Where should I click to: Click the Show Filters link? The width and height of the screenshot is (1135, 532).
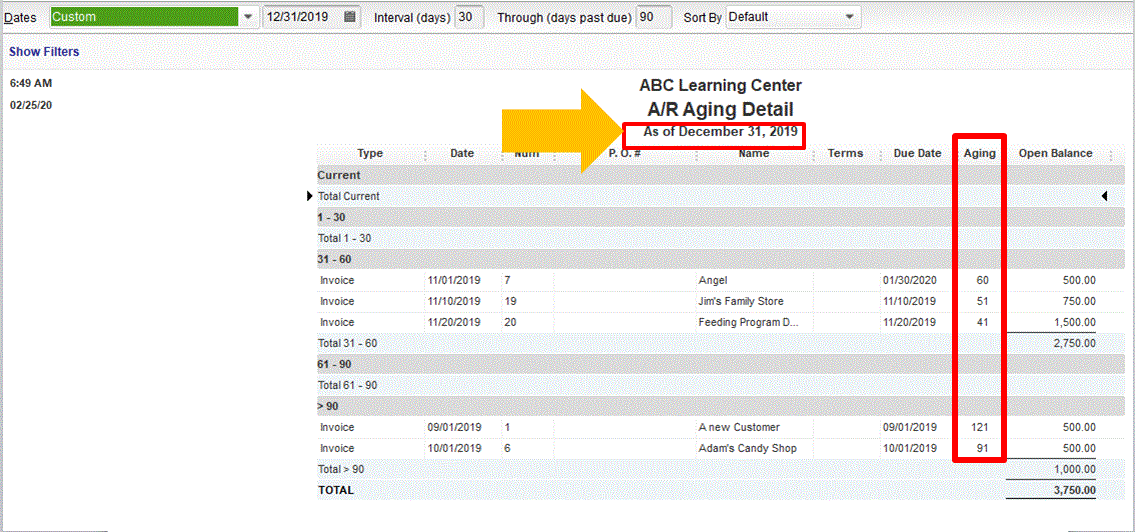[x=44, y=51]
